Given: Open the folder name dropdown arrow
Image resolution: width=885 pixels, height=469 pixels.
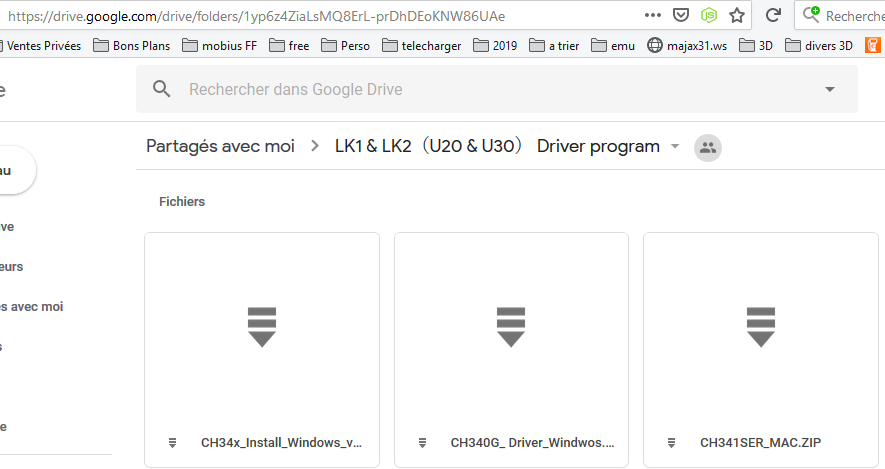Looking at the screenshot, I should point(674,146).
